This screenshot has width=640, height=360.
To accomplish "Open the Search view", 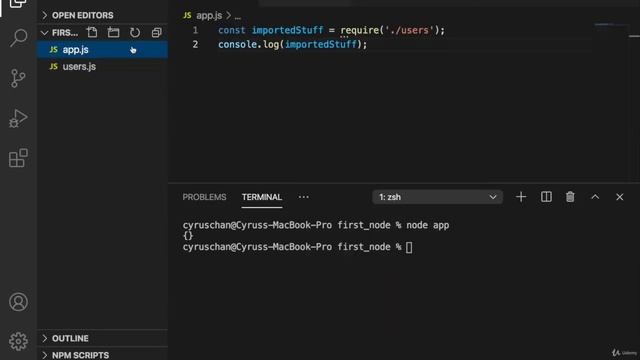I will 18,38.
